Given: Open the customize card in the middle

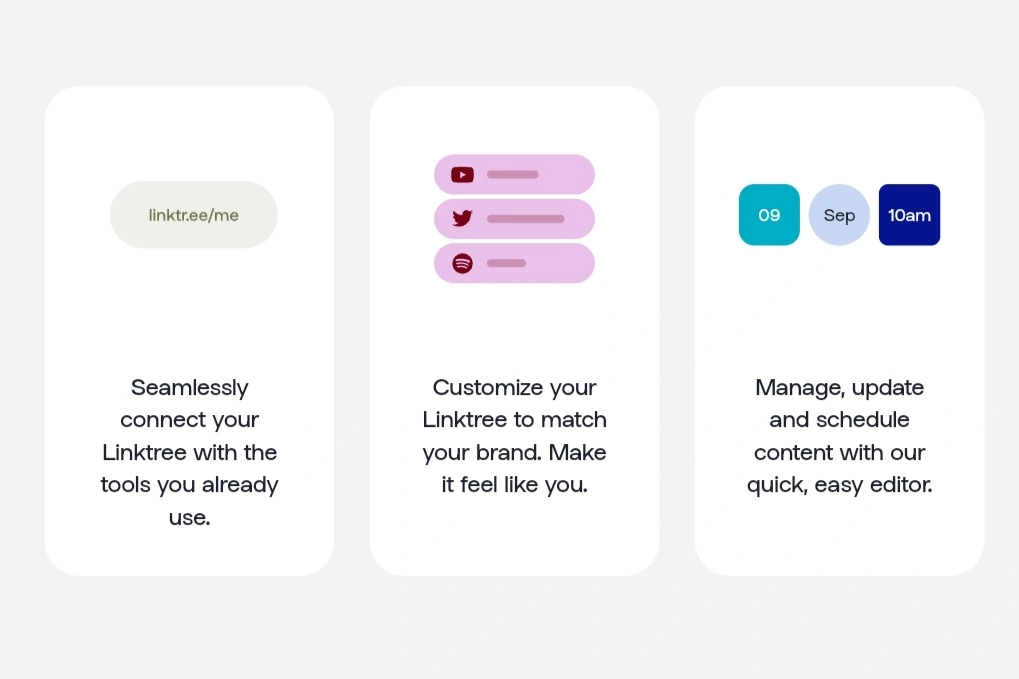Looking at the screenshot, I should coord(514,331).
